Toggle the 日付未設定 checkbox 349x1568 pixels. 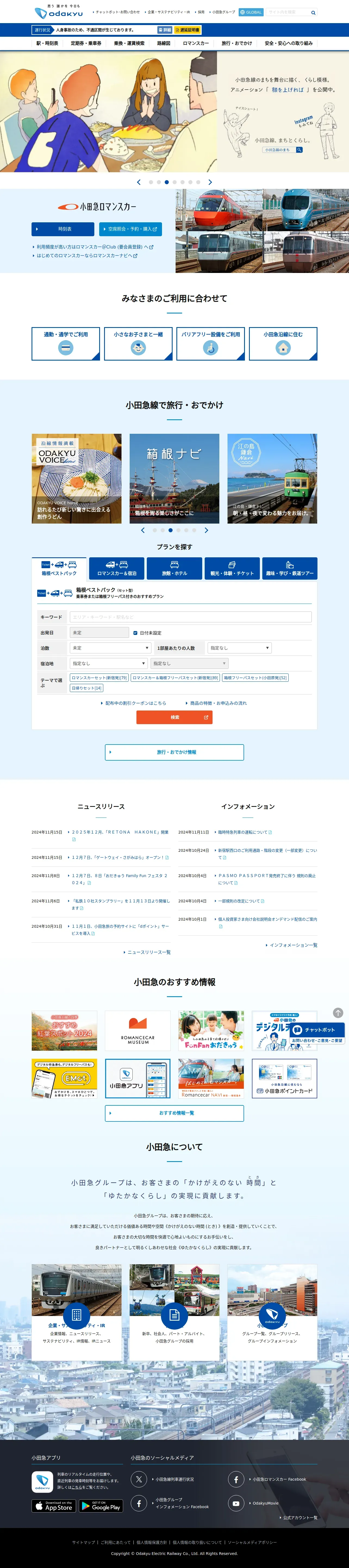point(135,633)
